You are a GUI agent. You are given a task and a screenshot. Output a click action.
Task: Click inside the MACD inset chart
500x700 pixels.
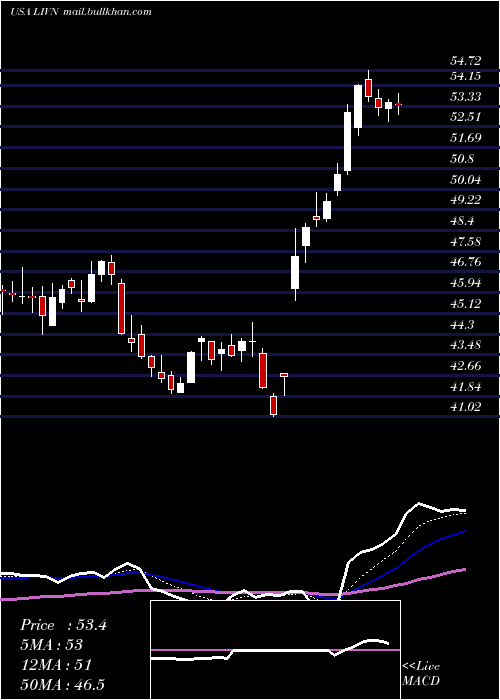(x=275, y=650)
